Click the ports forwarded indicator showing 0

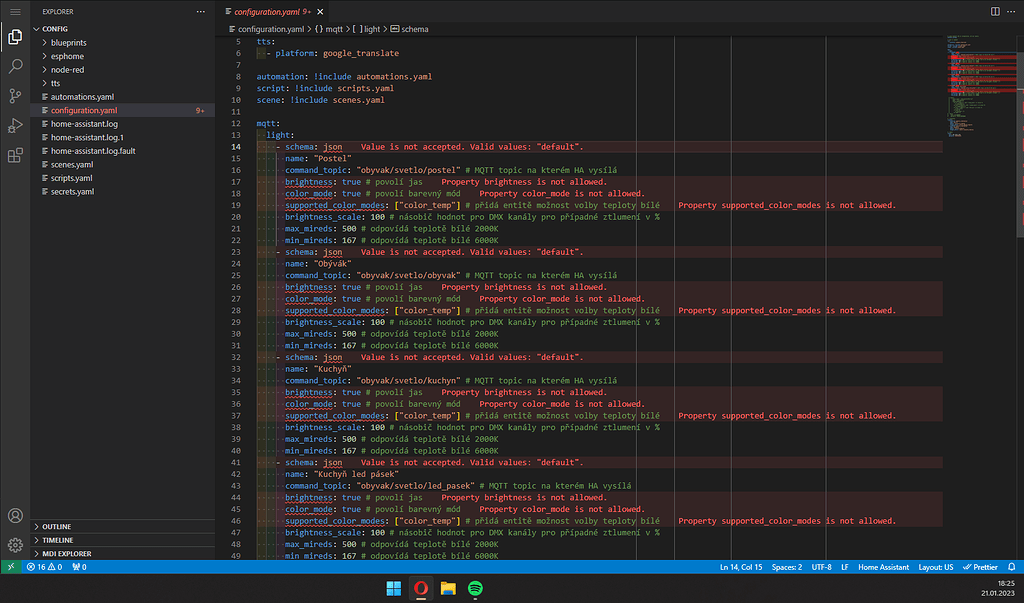[x=79, y=567]
